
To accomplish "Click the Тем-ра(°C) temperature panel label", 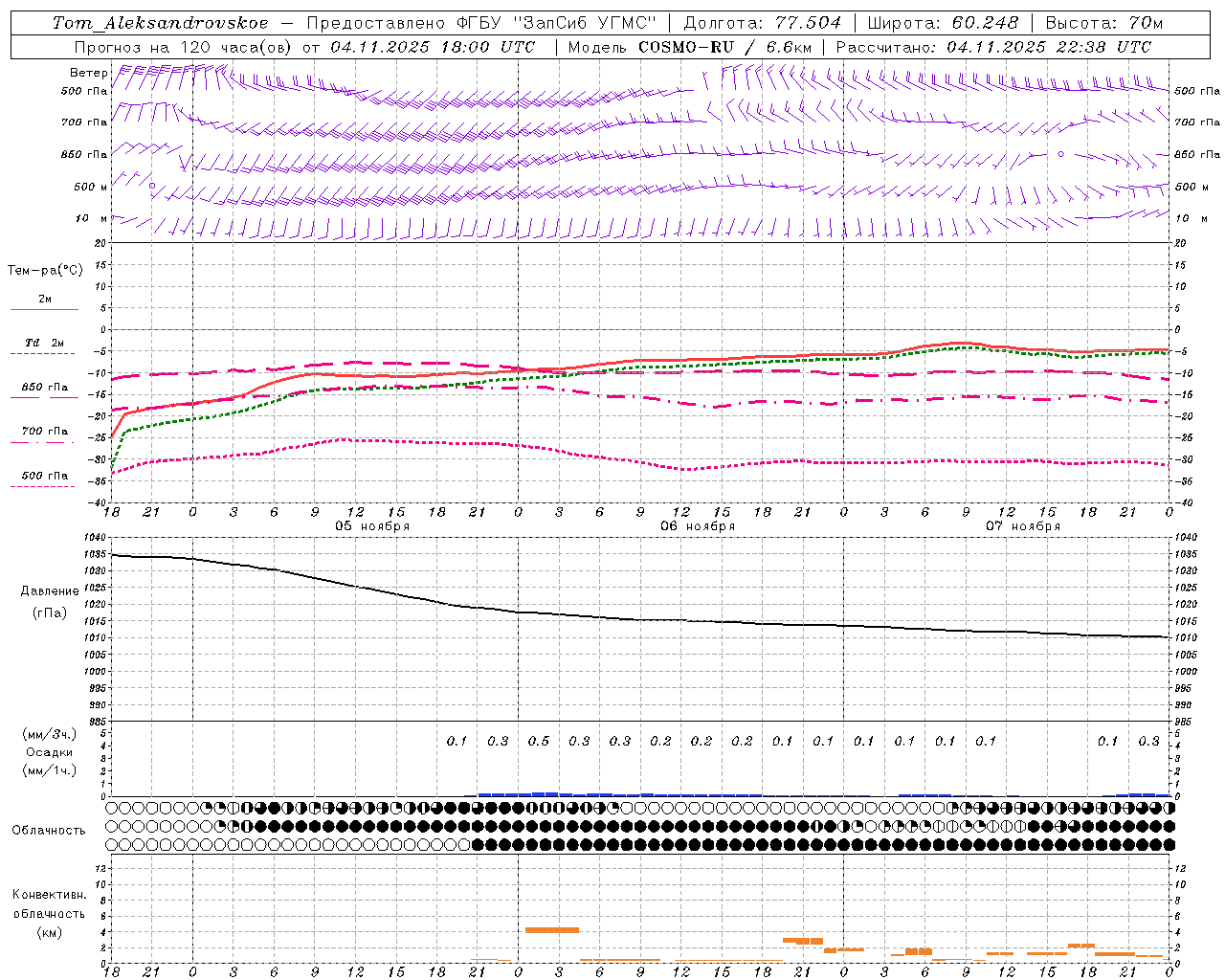I will (x=45, y=271).
